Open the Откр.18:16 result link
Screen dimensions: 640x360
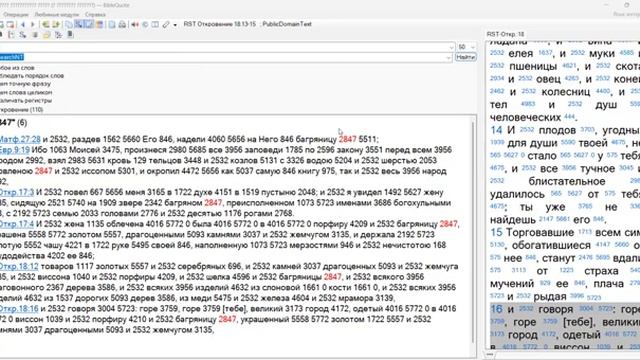click(x=19, y=309)
